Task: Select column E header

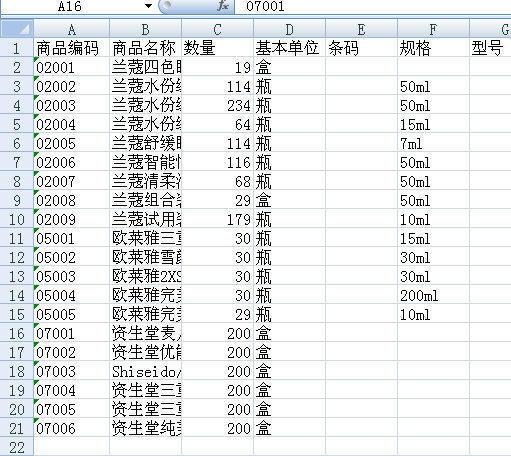Action: pos(362,29)
